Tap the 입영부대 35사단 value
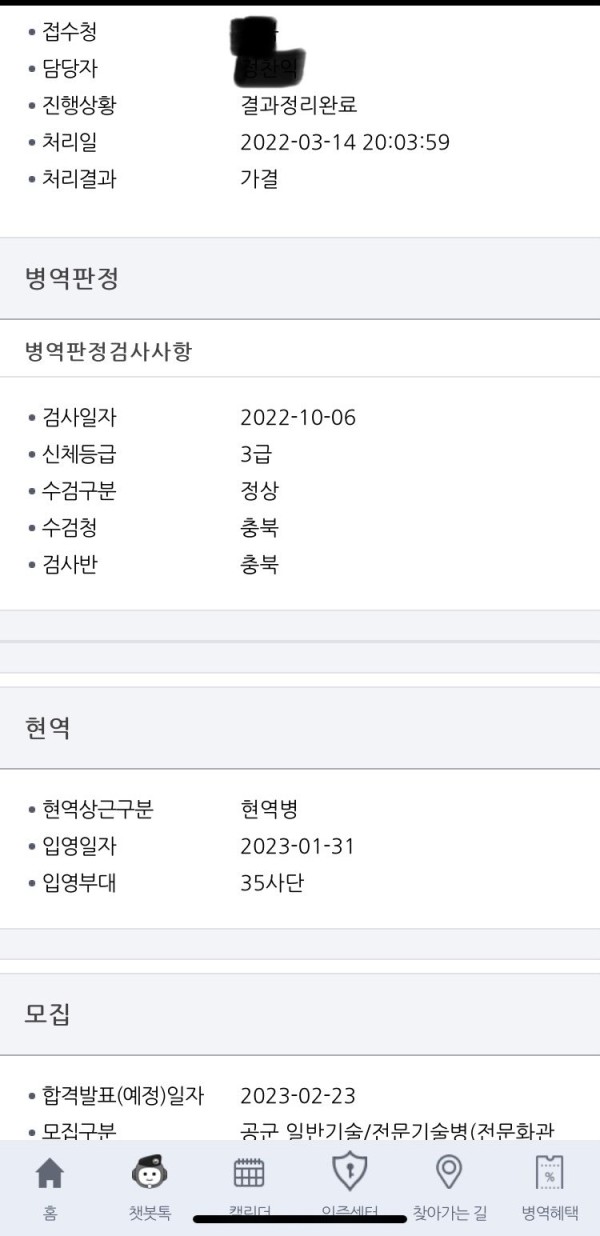This screenshot has height=1236, width=600. [x=272, y=884]
